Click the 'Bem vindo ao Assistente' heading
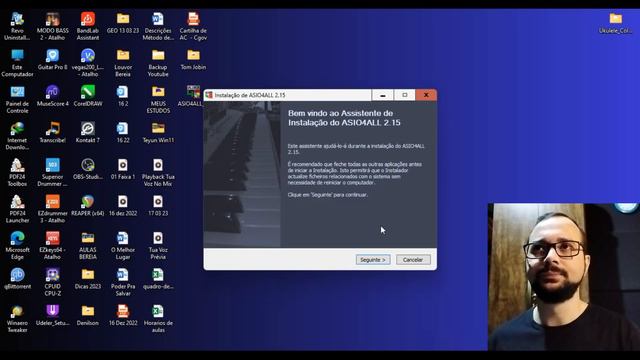 point(344,118)
